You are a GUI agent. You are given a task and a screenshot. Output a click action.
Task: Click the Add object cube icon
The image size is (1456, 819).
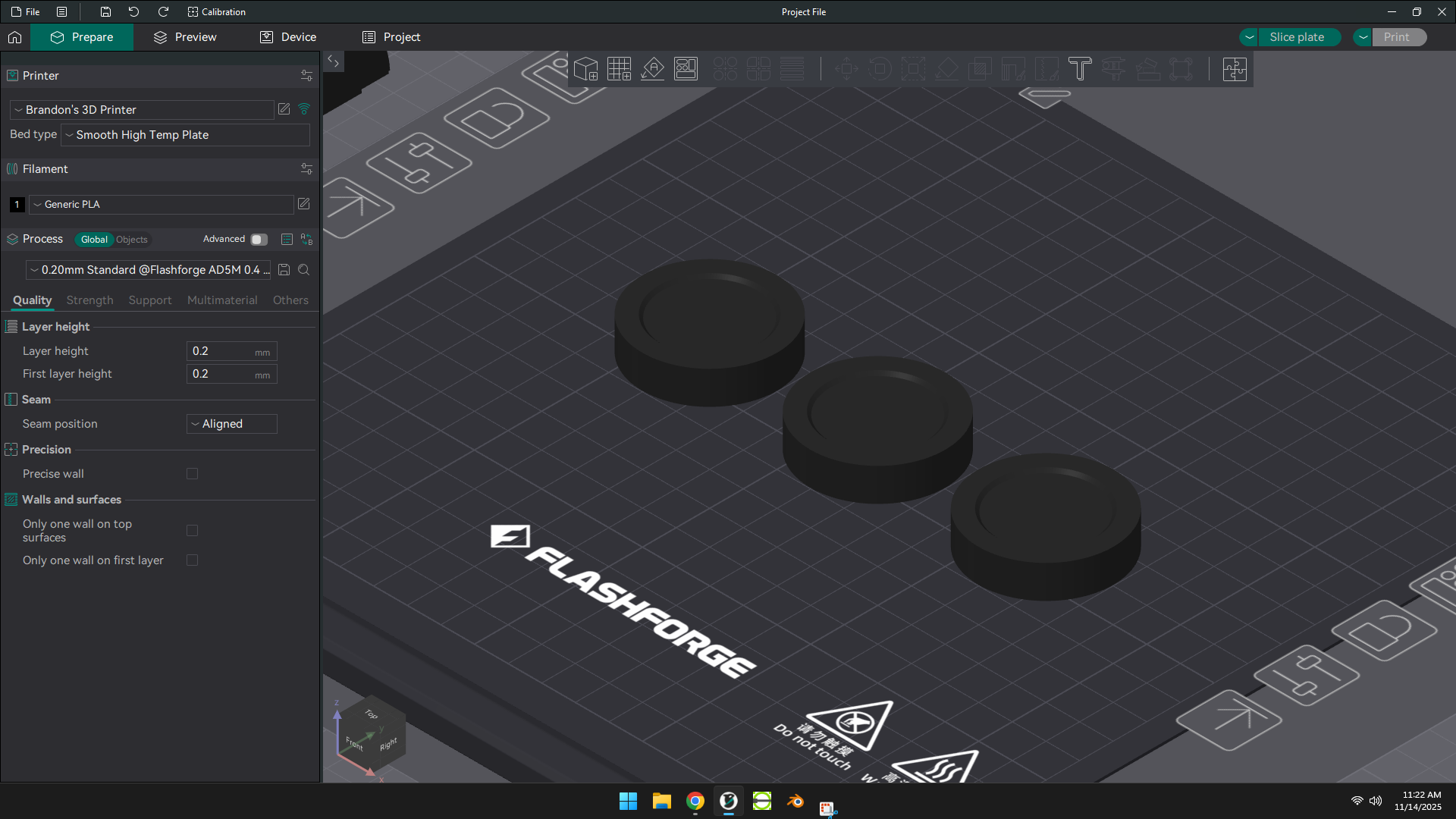(585, 69)
